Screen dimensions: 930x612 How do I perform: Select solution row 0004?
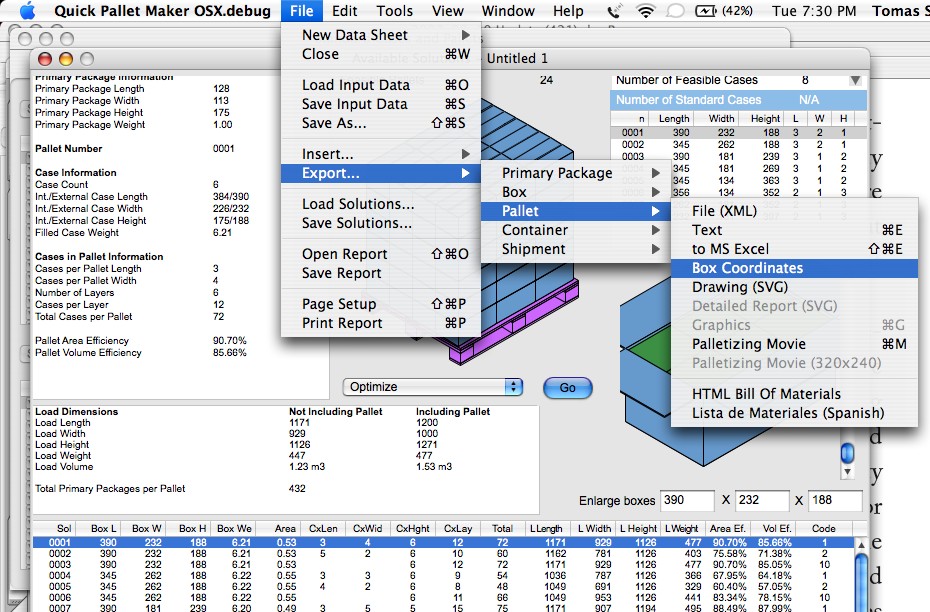443,576
